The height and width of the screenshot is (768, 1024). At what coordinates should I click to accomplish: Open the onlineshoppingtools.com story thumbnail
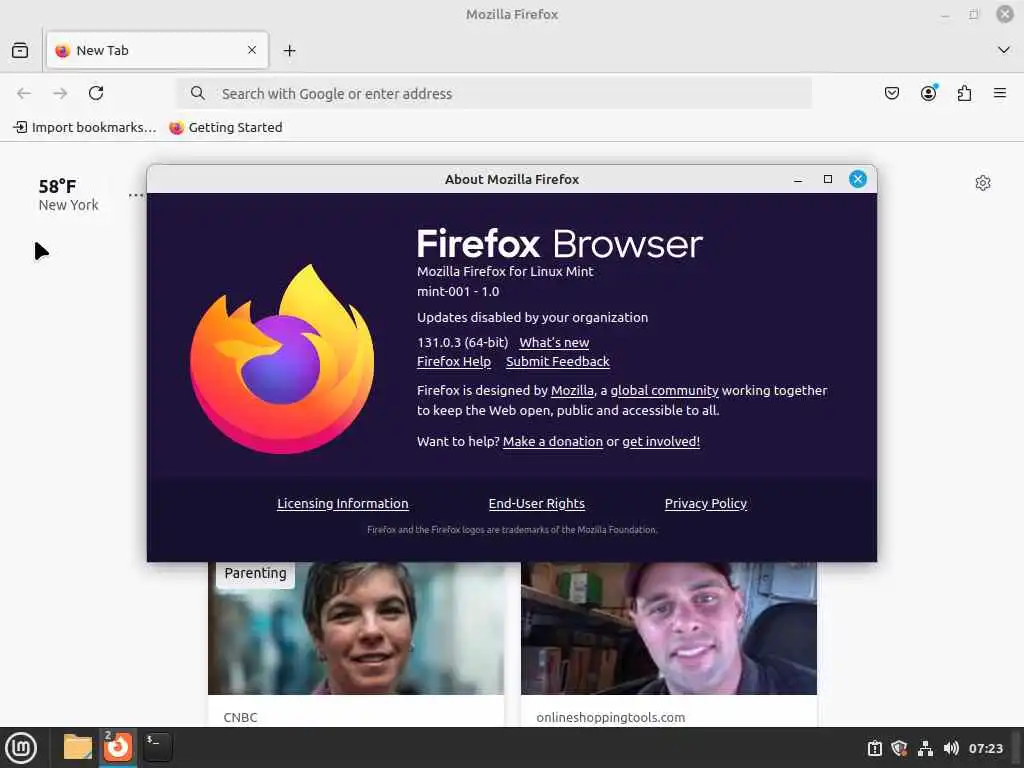click(x=669, y=628)
